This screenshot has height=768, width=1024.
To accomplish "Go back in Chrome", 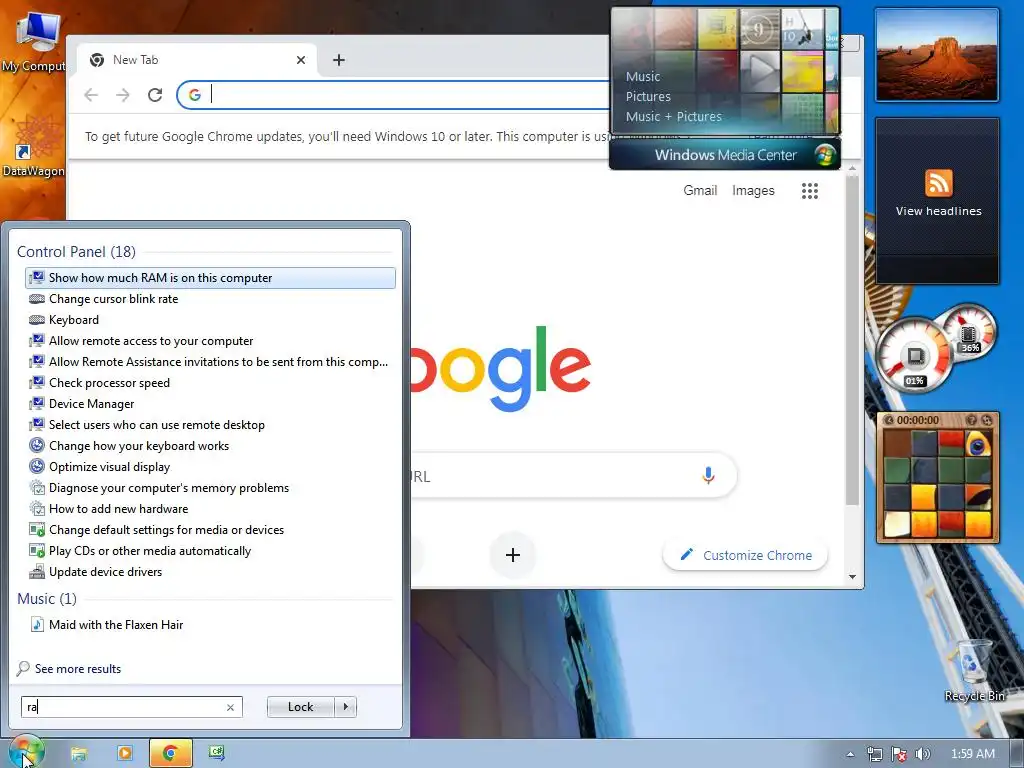I will pos(91,95).
